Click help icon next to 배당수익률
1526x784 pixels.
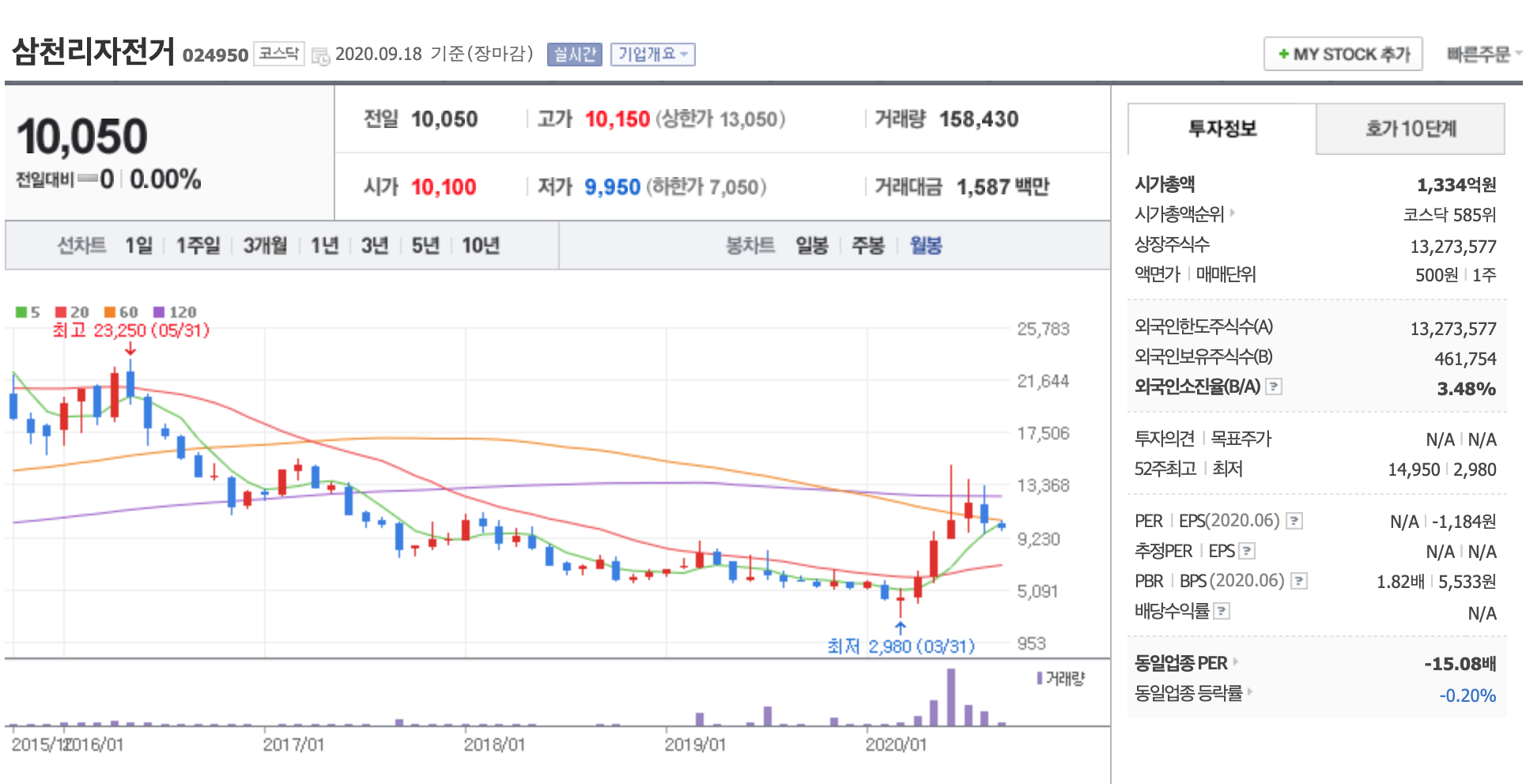tap(1222, 611)
